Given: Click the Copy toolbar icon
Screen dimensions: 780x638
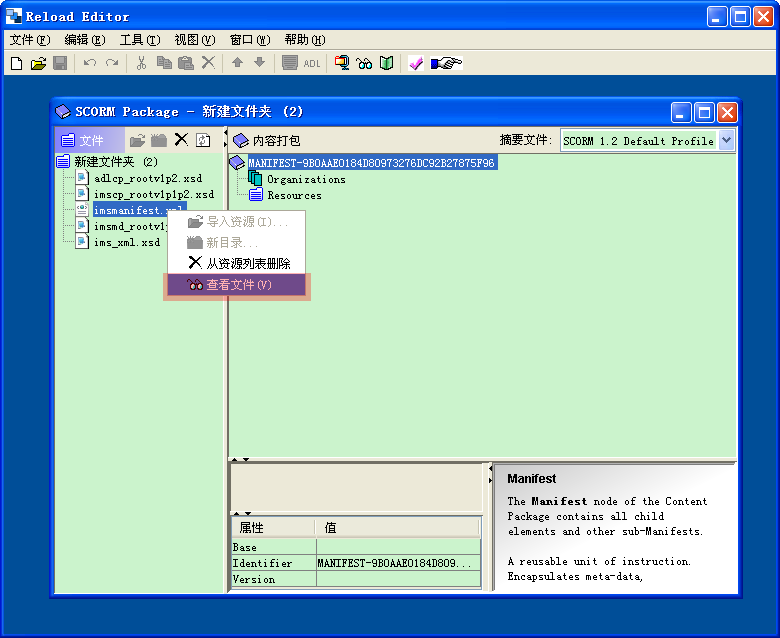Looking at the screenshot, I should pos(164,63).
